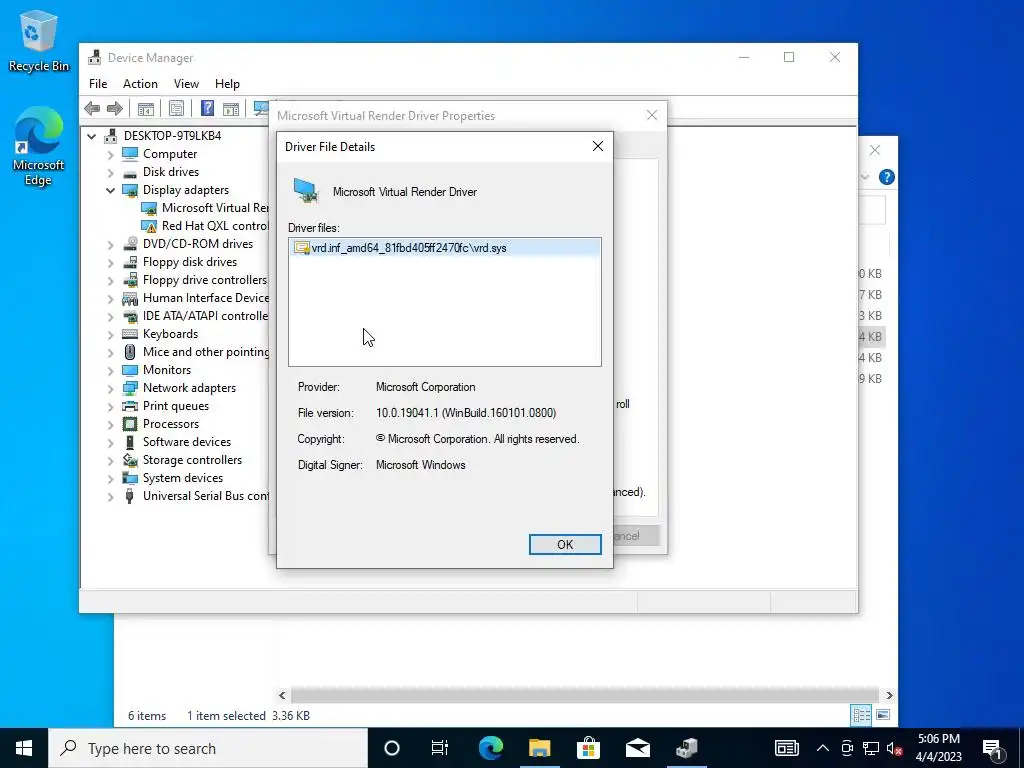
Task: Select the vrd.inf_amd64 vrd.sys driver file entry
Action: point(444,248)
